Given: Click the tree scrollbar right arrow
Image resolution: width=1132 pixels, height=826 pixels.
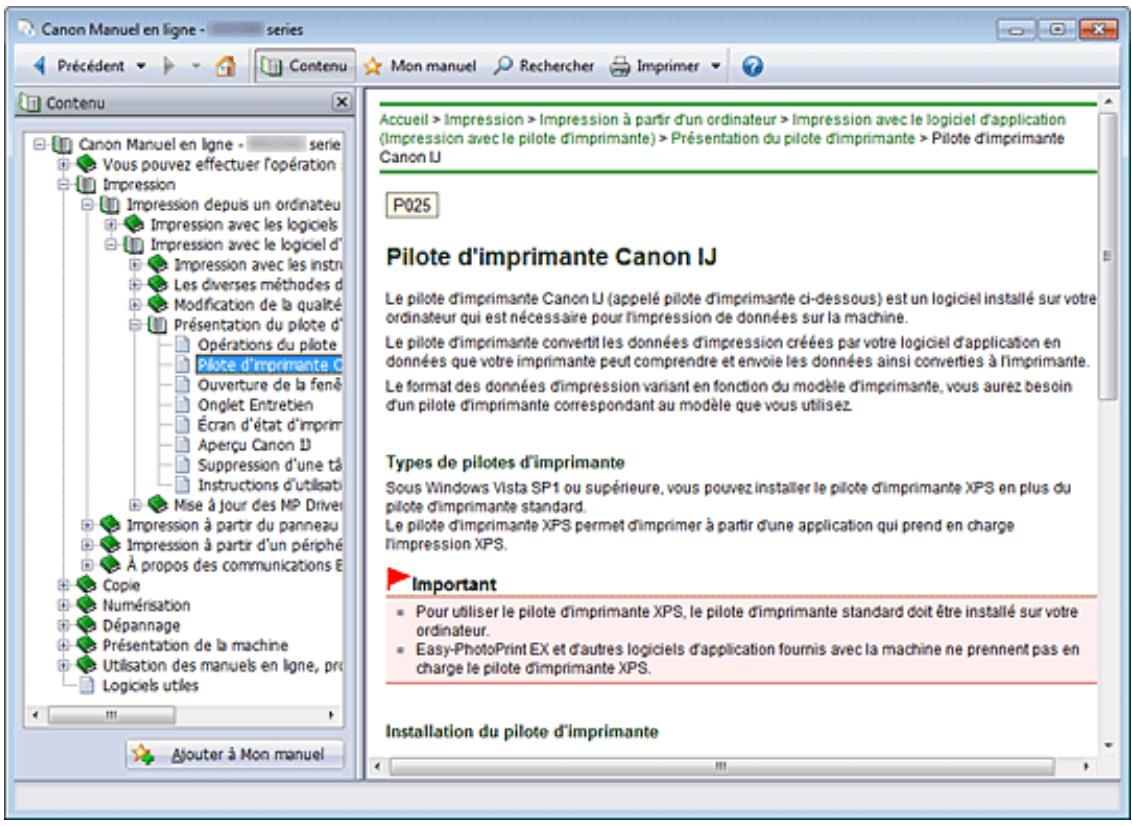Looking at the screenshot, I should point(331,716).
